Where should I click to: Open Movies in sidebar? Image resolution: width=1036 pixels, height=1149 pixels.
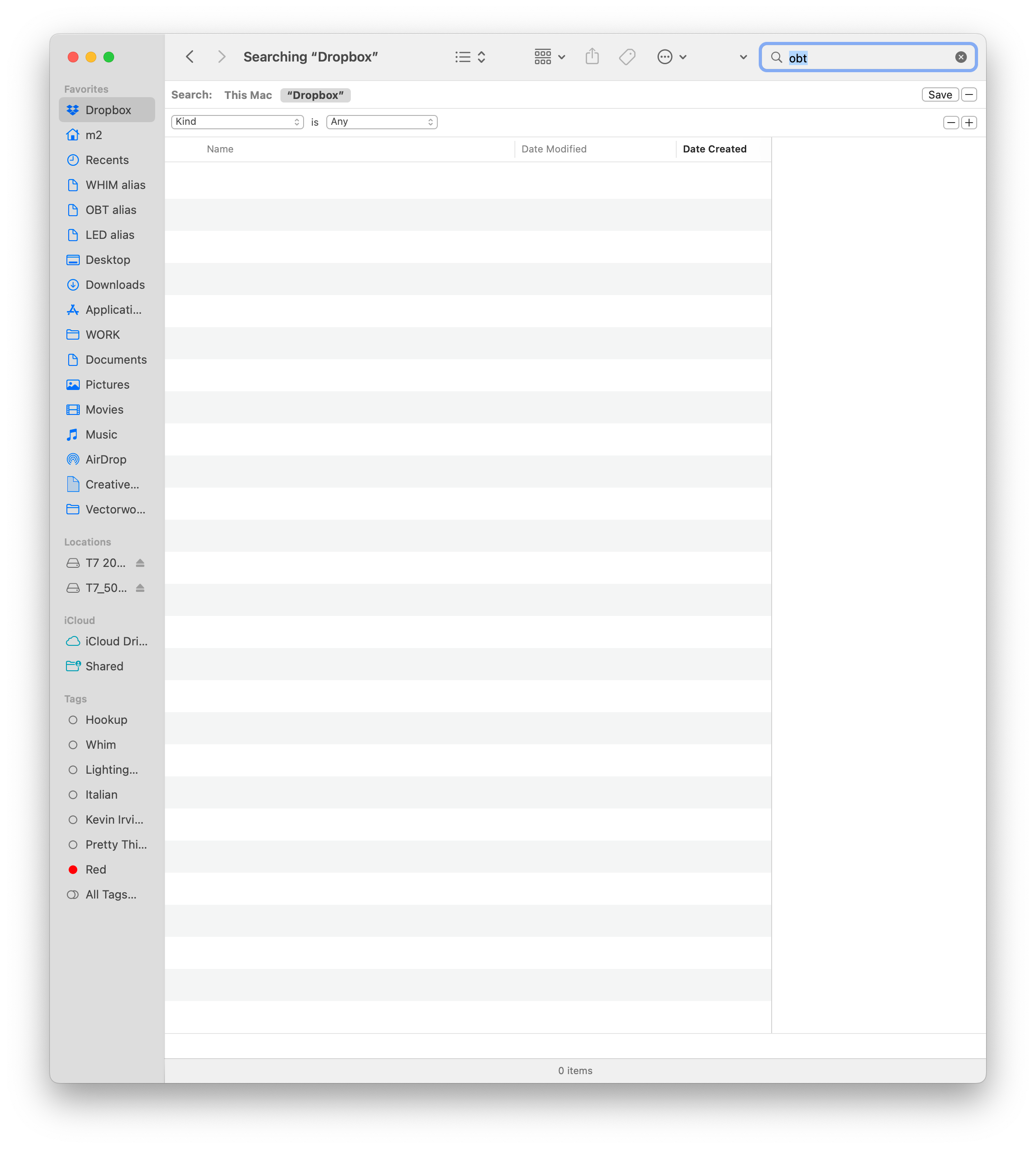pos(107,410)
